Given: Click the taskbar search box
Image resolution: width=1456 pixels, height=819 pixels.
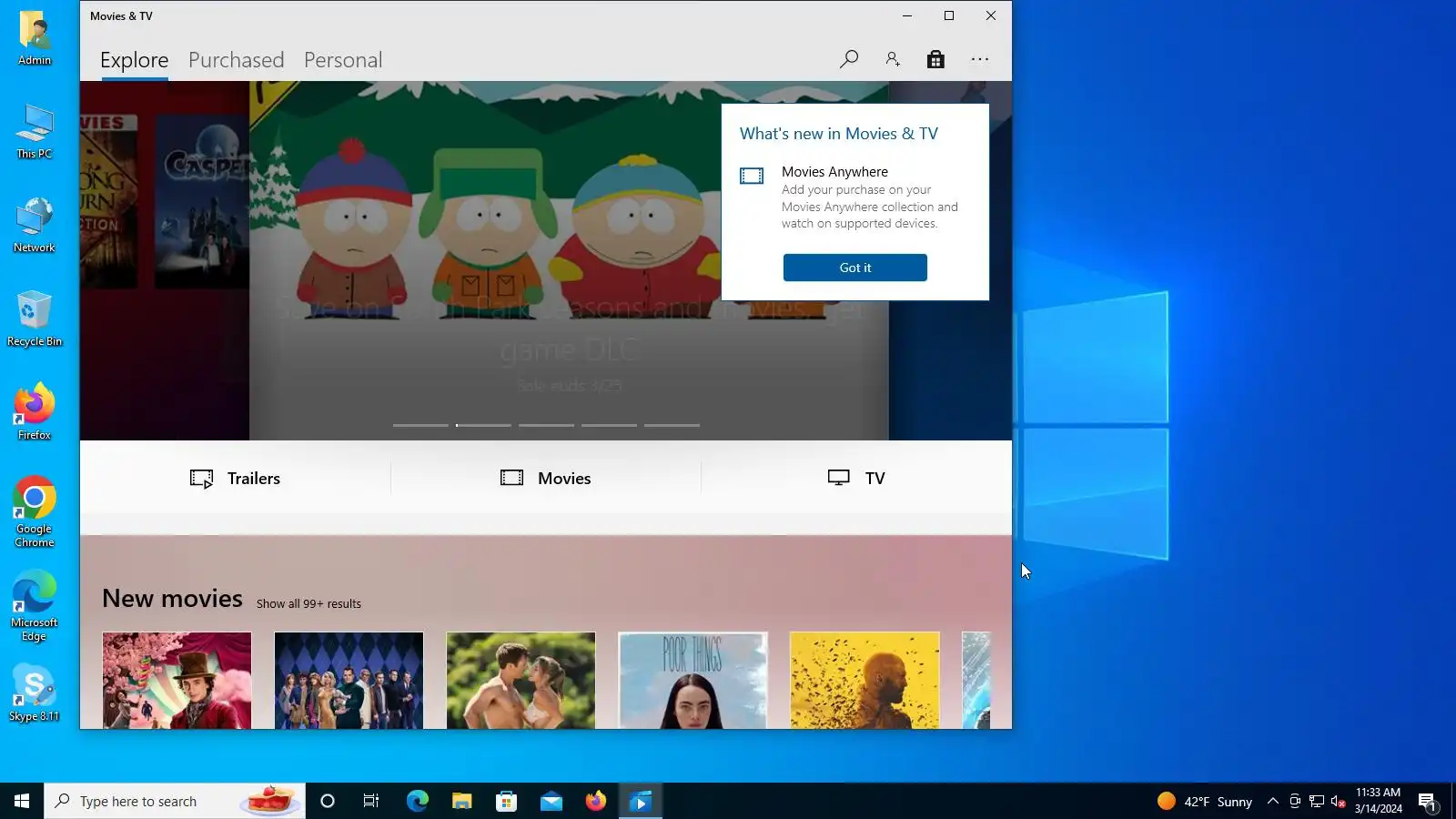Looking at the screenshot, I should click(x=175, y=801).
